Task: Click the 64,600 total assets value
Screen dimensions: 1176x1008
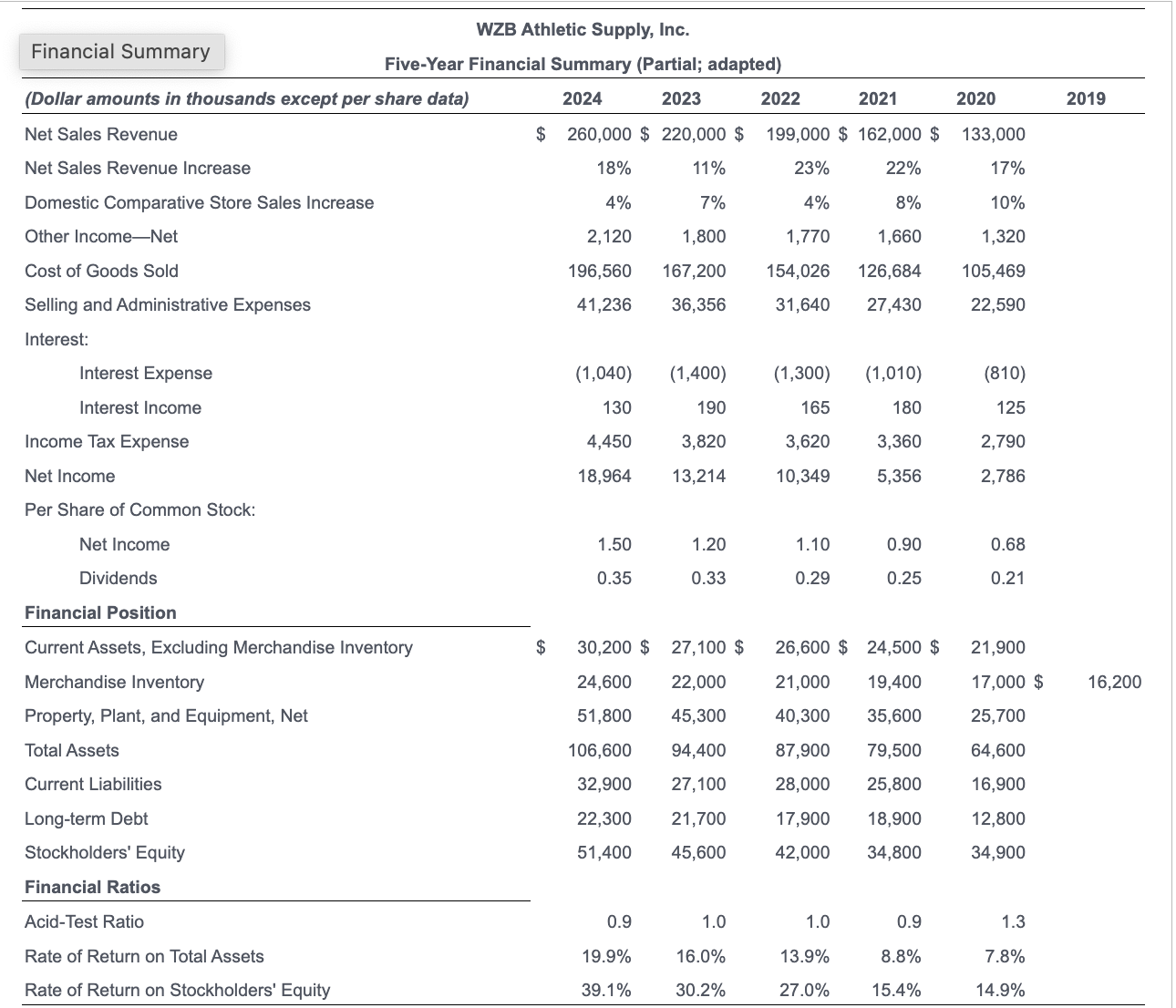Action: coord(998,750)
